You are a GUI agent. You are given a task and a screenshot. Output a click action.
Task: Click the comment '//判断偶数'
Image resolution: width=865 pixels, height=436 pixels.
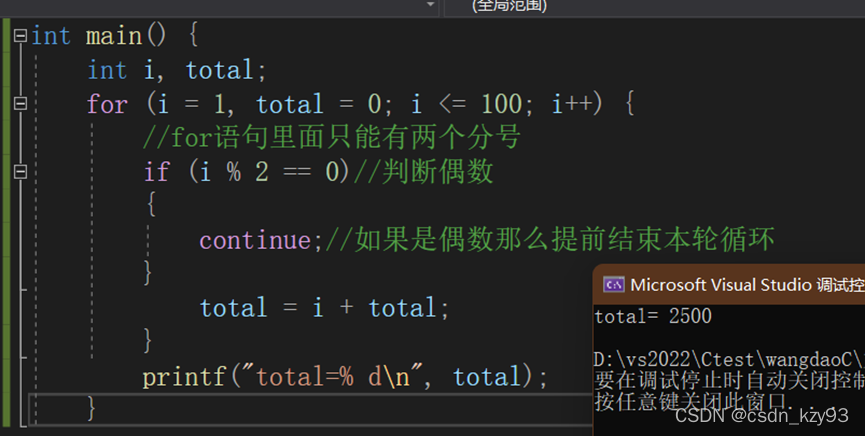[x=423, y=172]
